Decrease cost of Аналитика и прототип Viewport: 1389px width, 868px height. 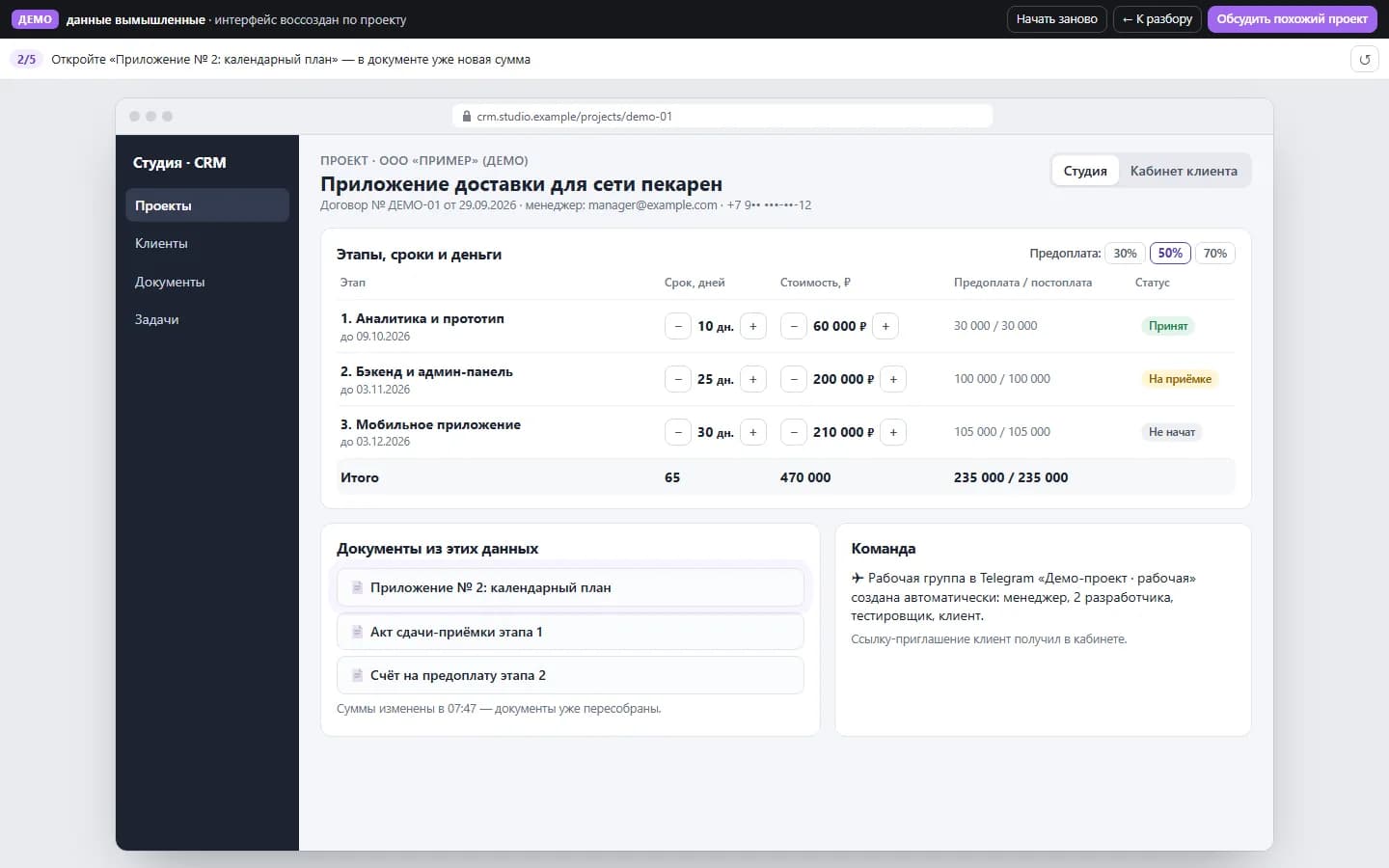click(794, 326)
